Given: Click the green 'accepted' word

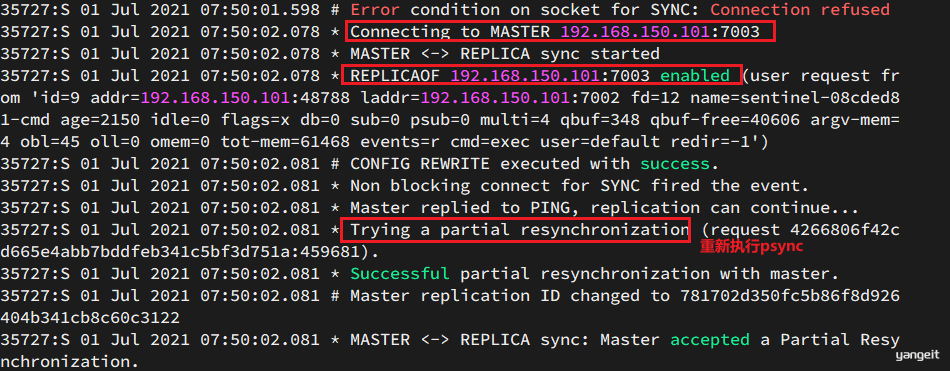Looking at the screenshot, I should 709,339.
